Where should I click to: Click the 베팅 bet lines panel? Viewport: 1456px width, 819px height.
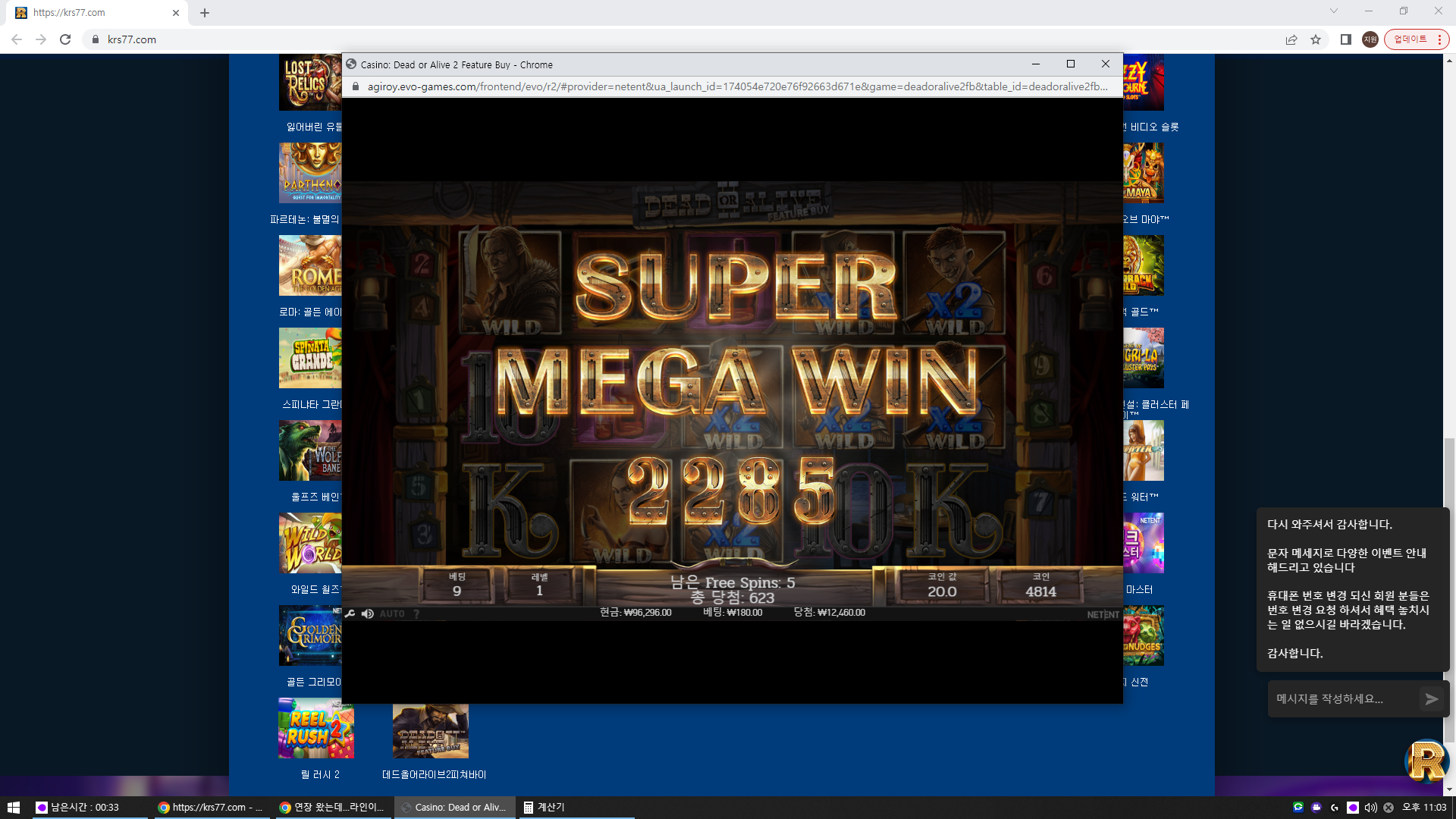point(457,585)
